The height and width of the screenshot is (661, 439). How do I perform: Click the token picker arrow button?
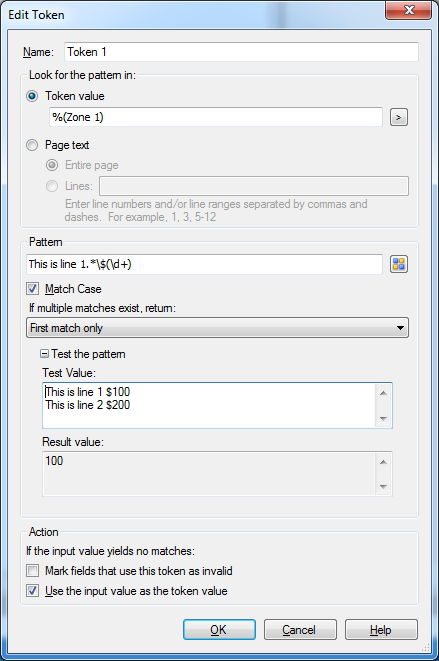(x=399, y=117)
